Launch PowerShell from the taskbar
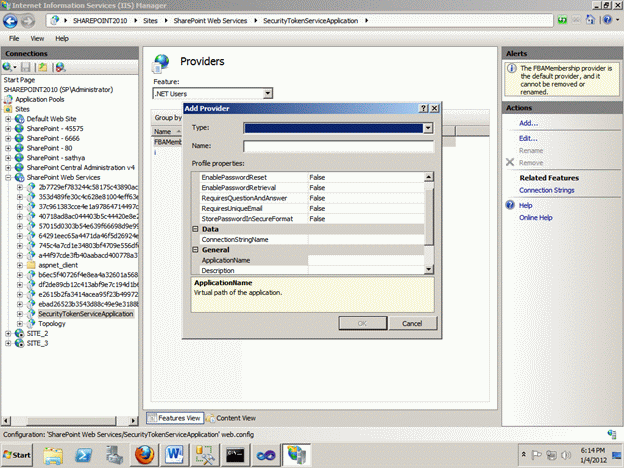The width and height of the screenshot is (624, 468). [x=84, y=455]
